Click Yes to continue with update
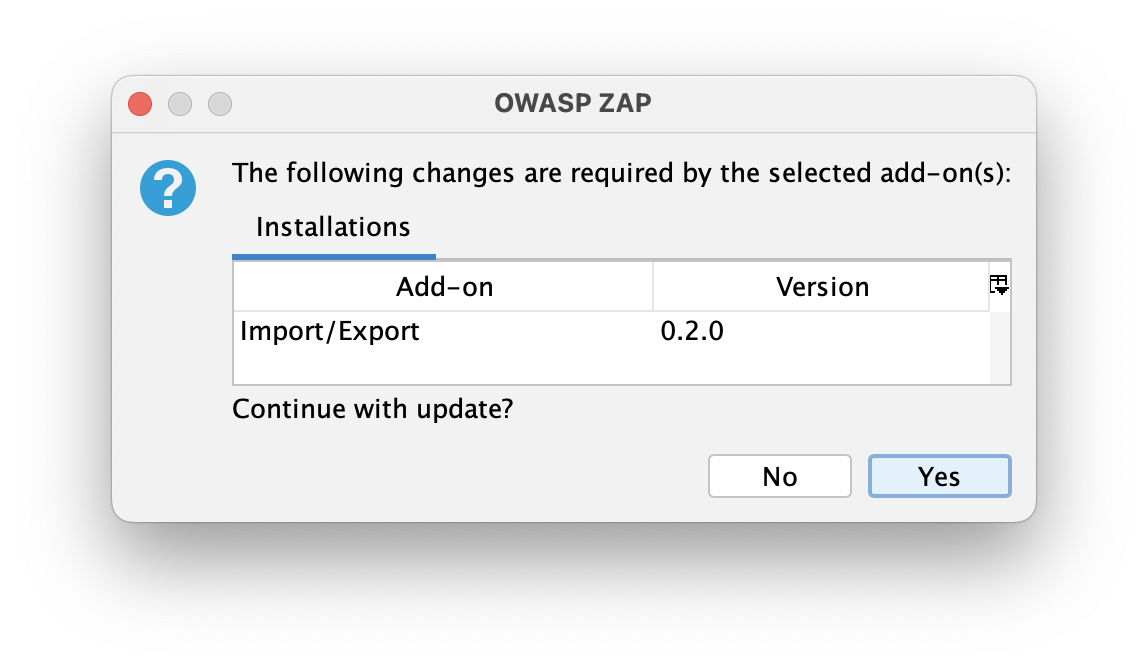This screenshot has width=1148, height=670. pyautogui.click(x=939, y=476)
